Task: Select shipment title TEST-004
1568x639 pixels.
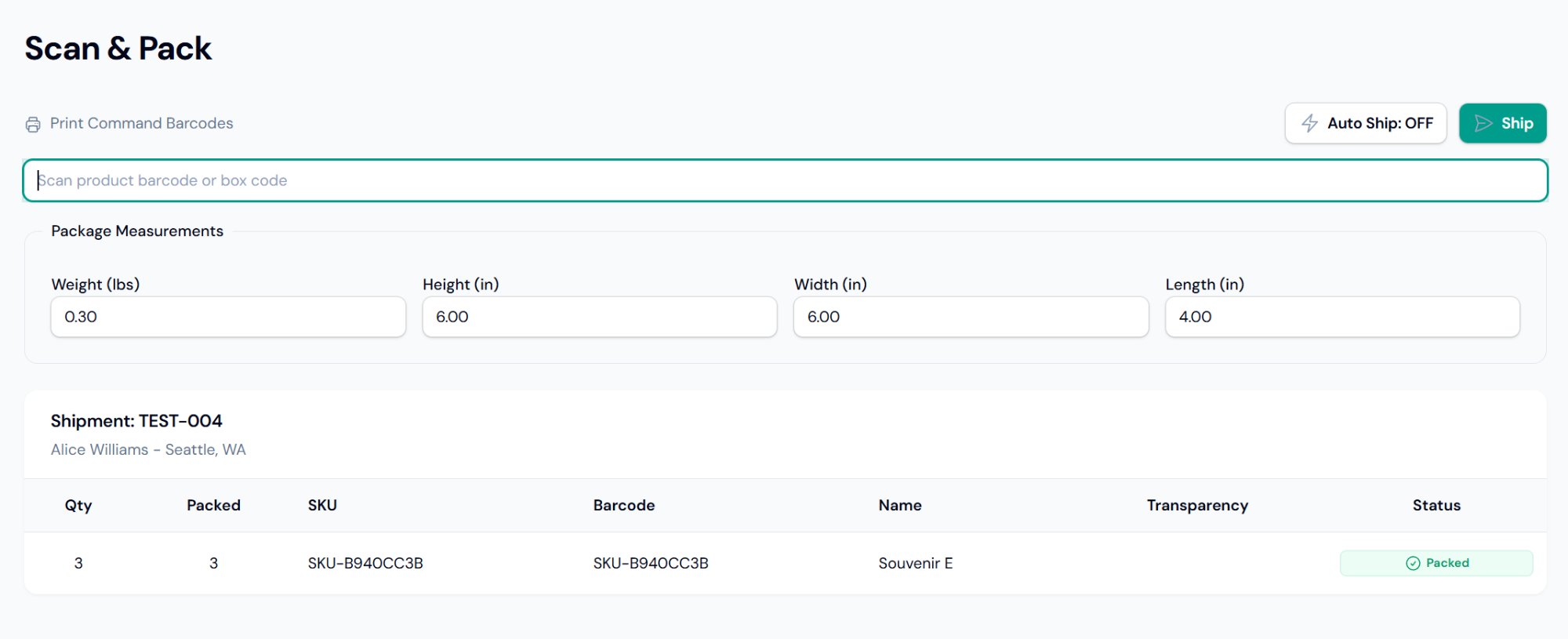Action: pyautogui.click(x=136, y=421)
